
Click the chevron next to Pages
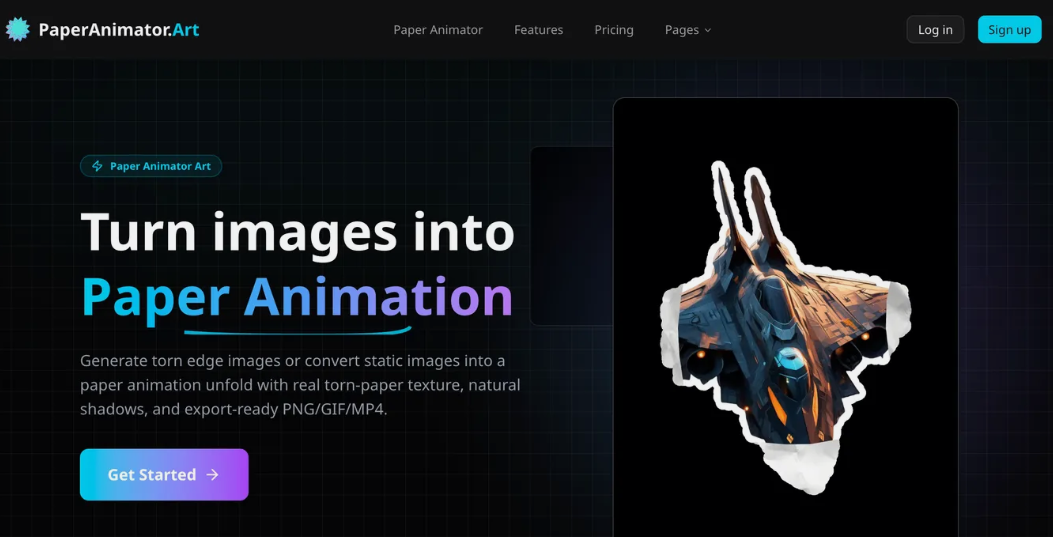(708, 31)
